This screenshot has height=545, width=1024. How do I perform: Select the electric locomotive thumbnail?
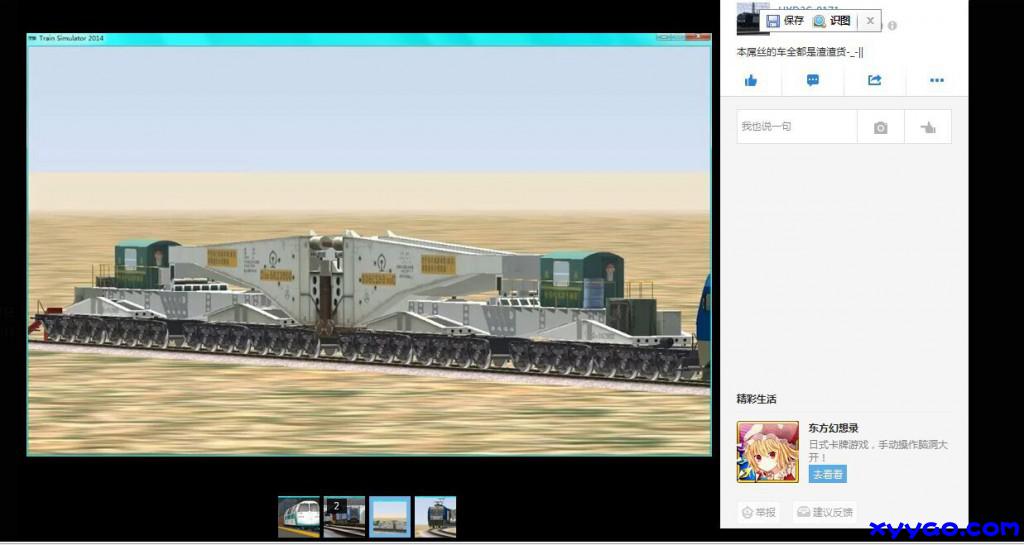[436, 517]
